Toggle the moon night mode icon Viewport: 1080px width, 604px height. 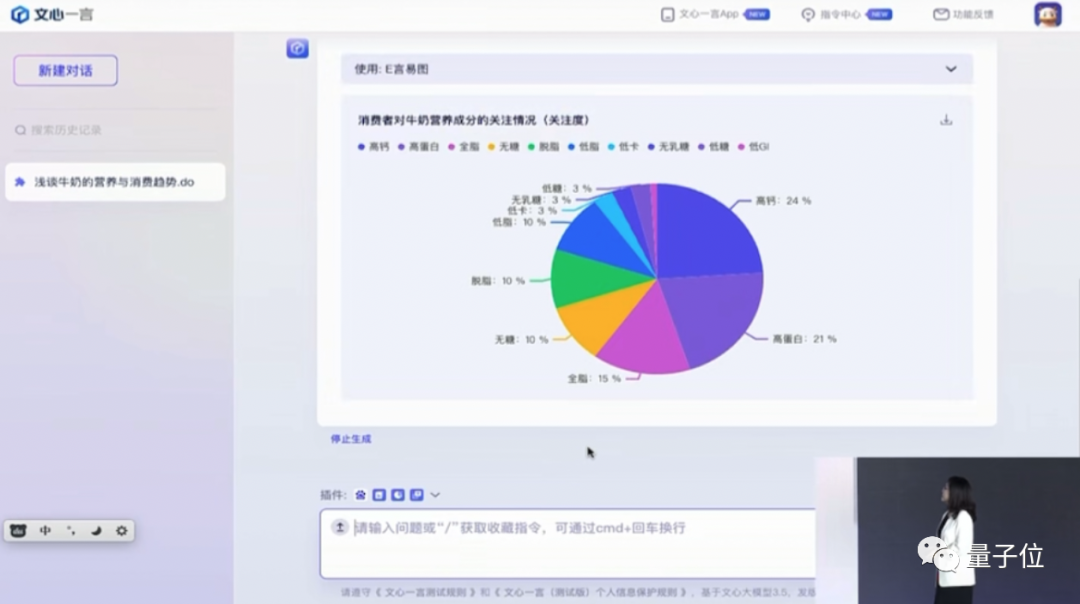96,530
